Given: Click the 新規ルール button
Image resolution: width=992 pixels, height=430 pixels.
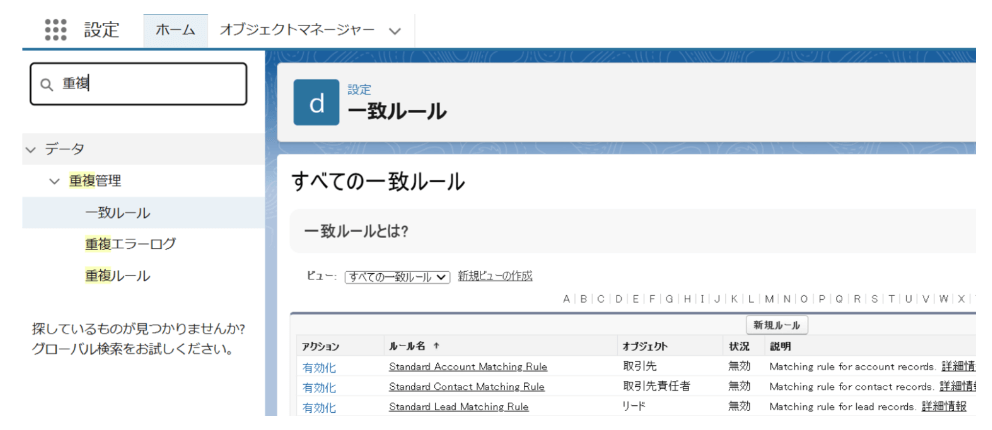Looking at the screenshot, I should coord(777,325).
